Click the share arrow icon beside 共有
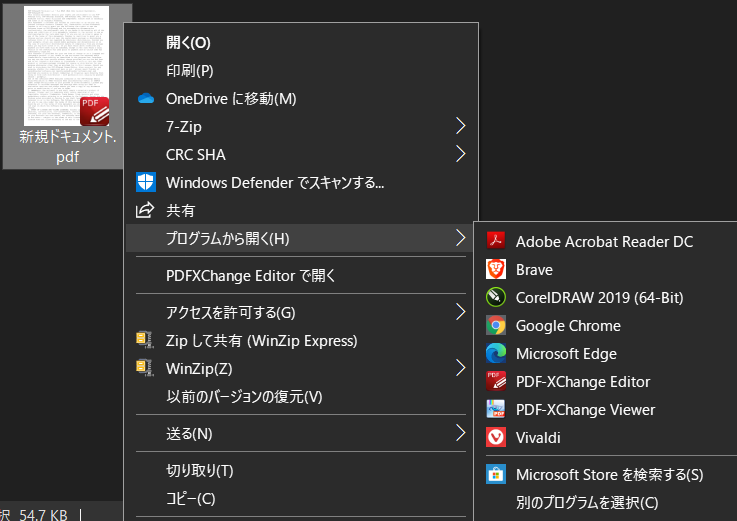The height and width of the screenshot is (521, 737). click(145, 210)
